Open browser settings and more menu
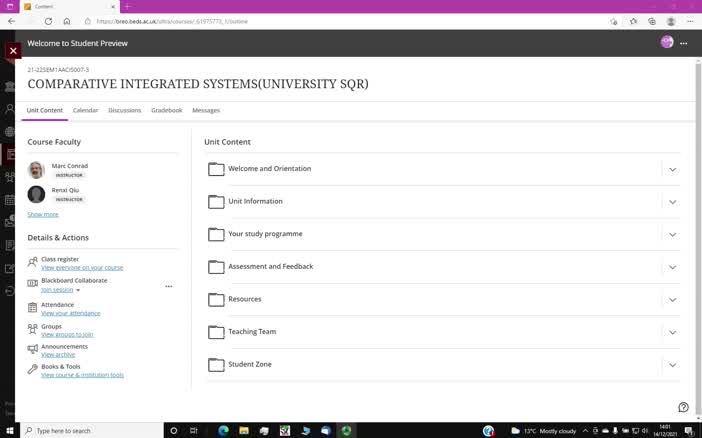Viewport: 702px width, 438px height. pyautogui.click(x=690, y=21)
